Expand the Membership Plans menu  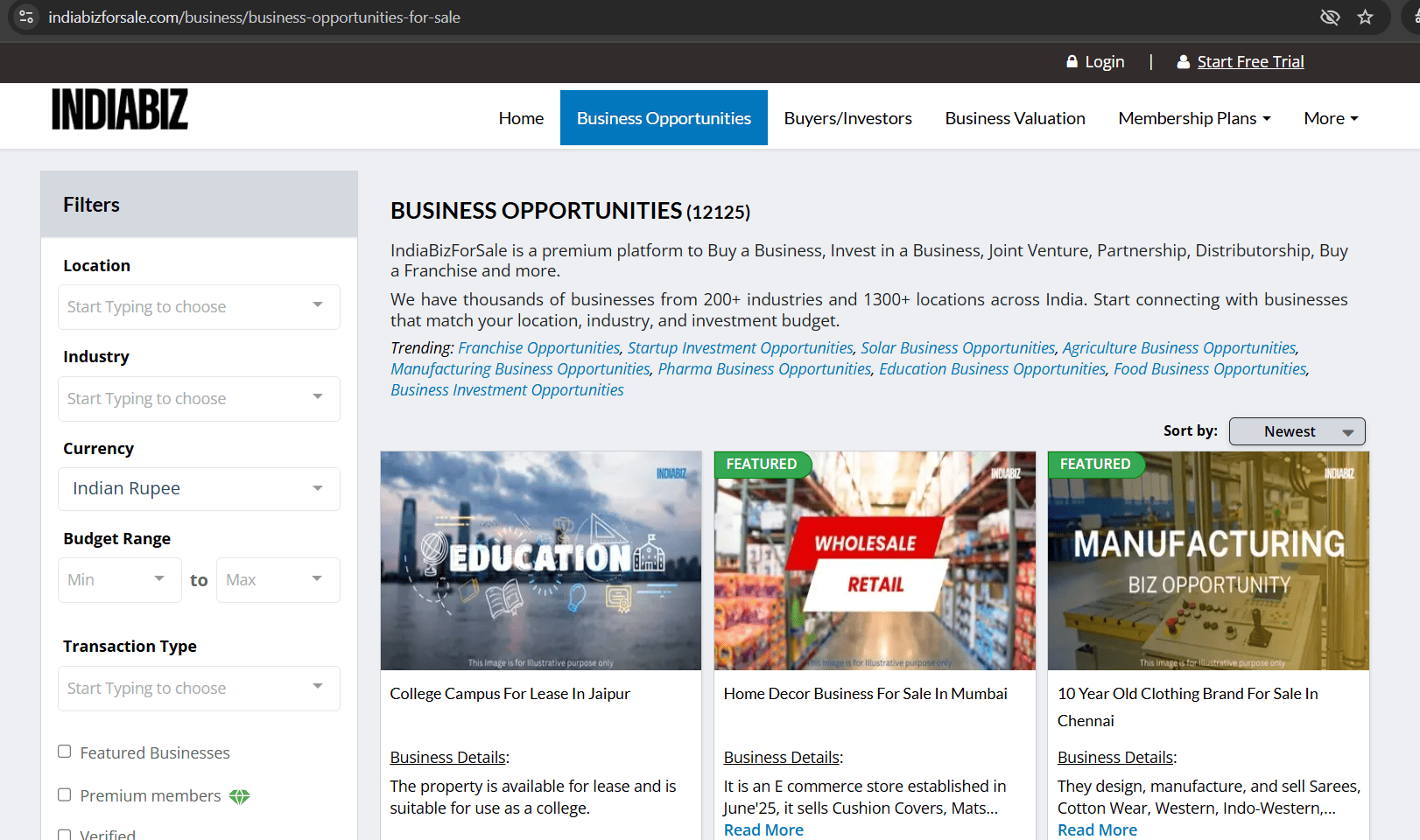point(1194,118)
